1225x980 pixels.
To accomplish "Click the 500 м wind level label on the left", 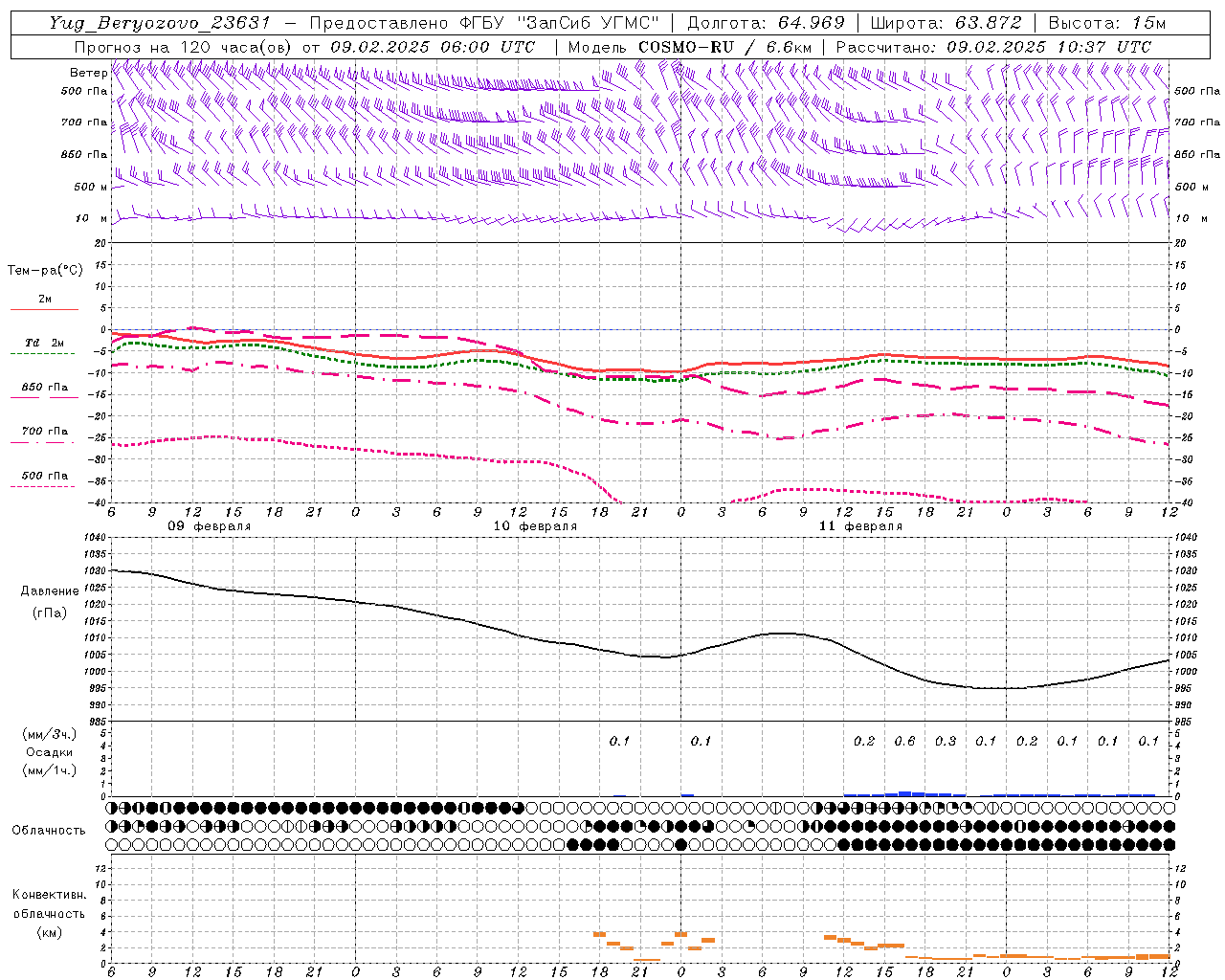I will click(91, 187).
